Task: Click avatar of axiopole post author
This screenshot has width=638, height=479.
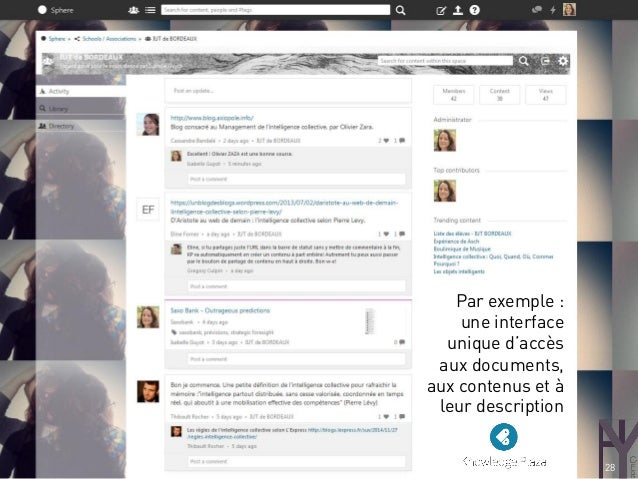Action: click(x=148, y=124)
